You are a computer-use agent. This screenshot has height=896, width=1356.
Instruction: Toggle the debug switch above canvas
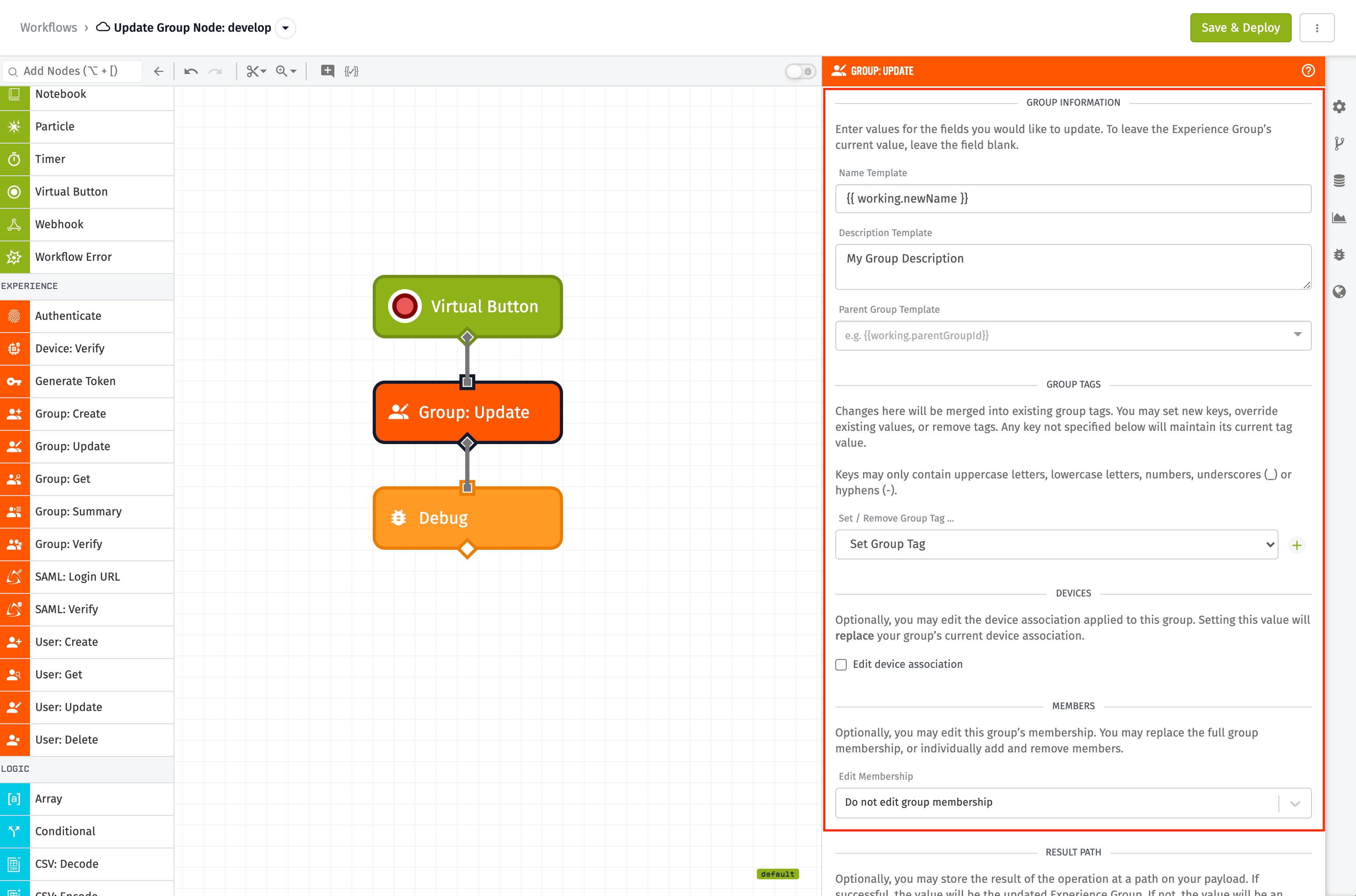click(800, 71)
